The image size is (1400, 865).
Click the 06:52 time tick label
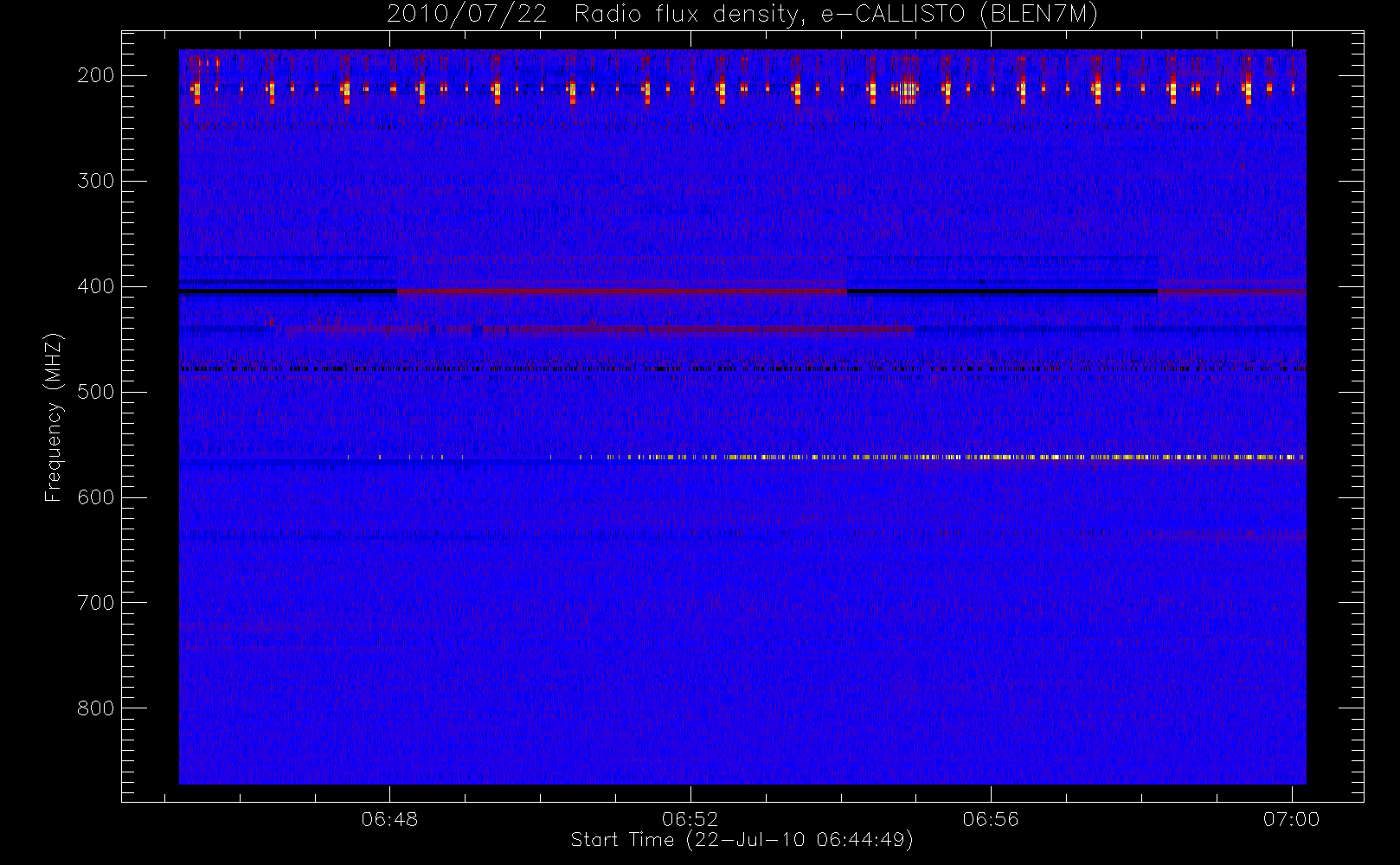690,819
